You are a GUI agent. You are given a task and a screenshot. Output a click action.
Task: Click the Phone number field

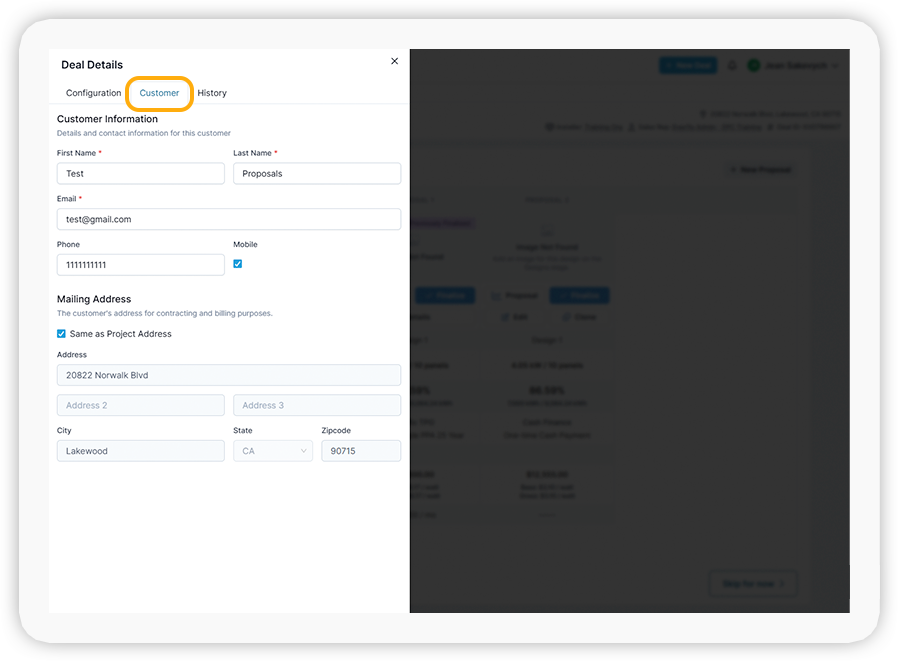point(141,265)
